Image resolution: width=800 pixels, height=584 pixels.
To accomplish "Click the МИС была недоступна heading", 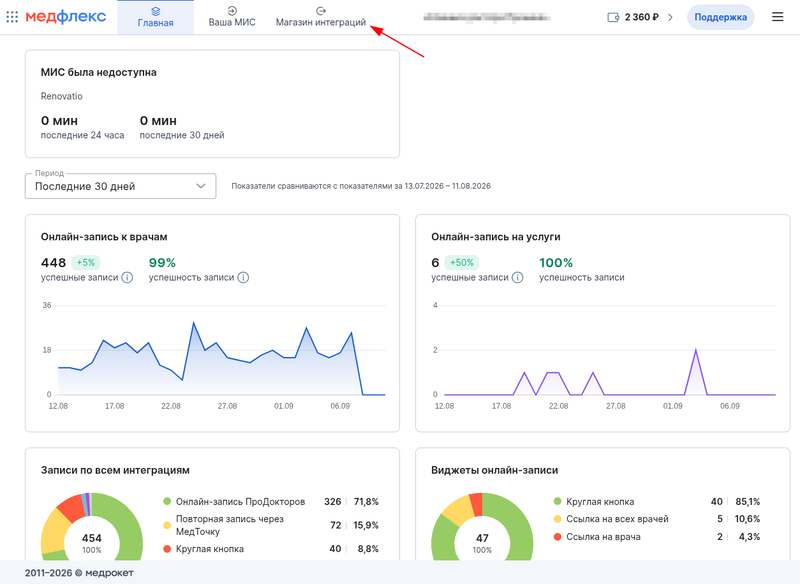I will point(98,72).
